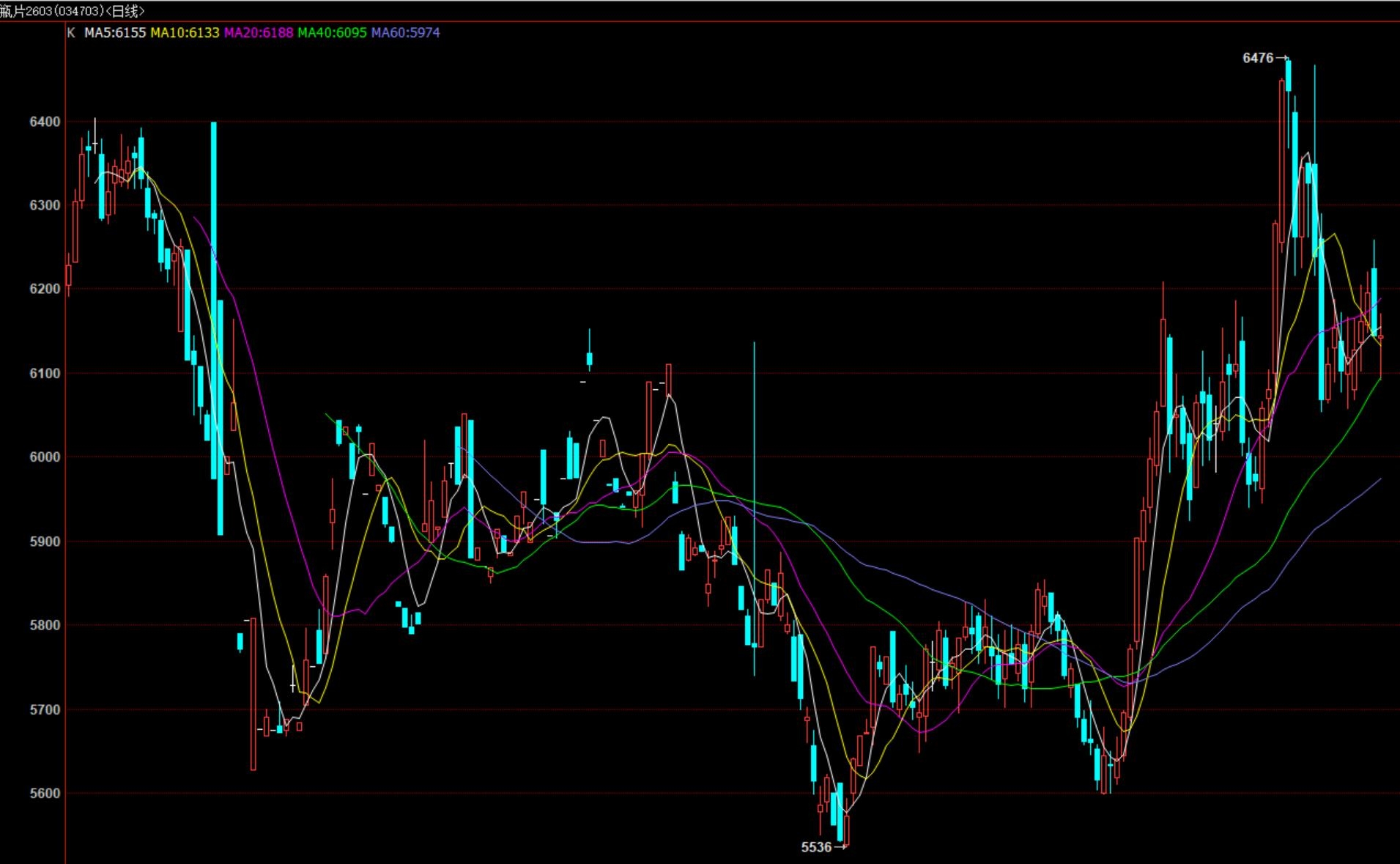1400x864 pixels.
Task: Click the green MA40:6095 label
Action: [x=332, y=33]
